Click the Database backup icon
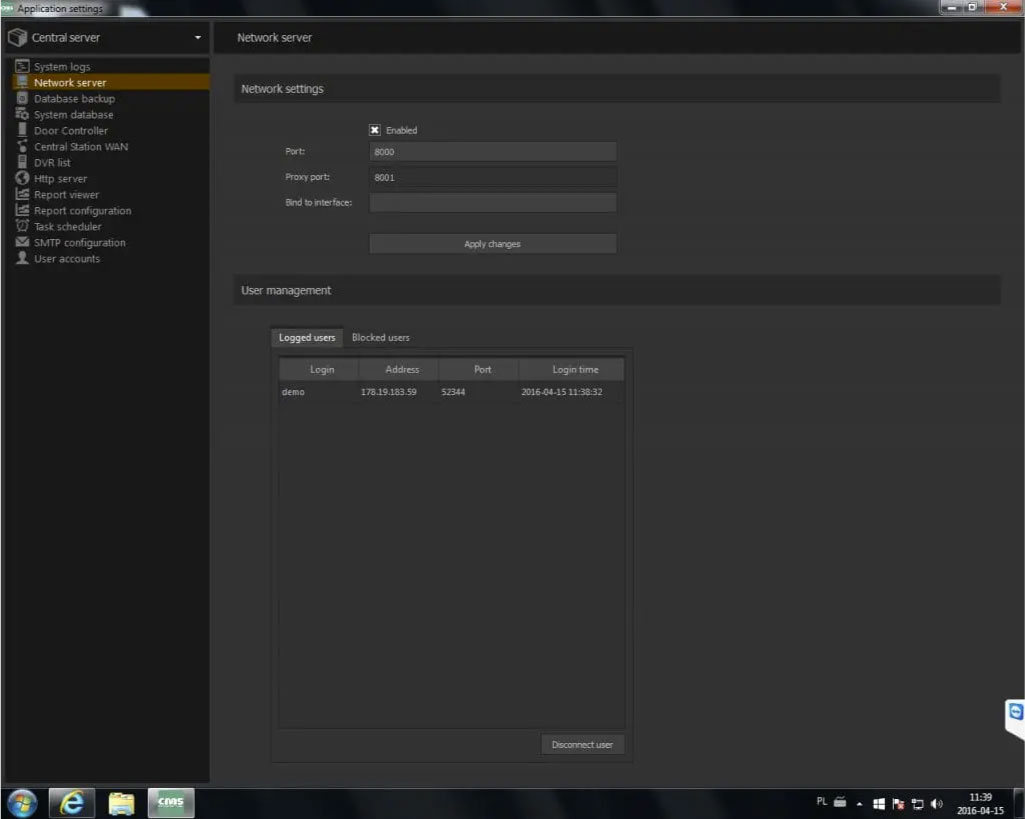Screen dimensions: 1025x819 click(x=22, y=99)
